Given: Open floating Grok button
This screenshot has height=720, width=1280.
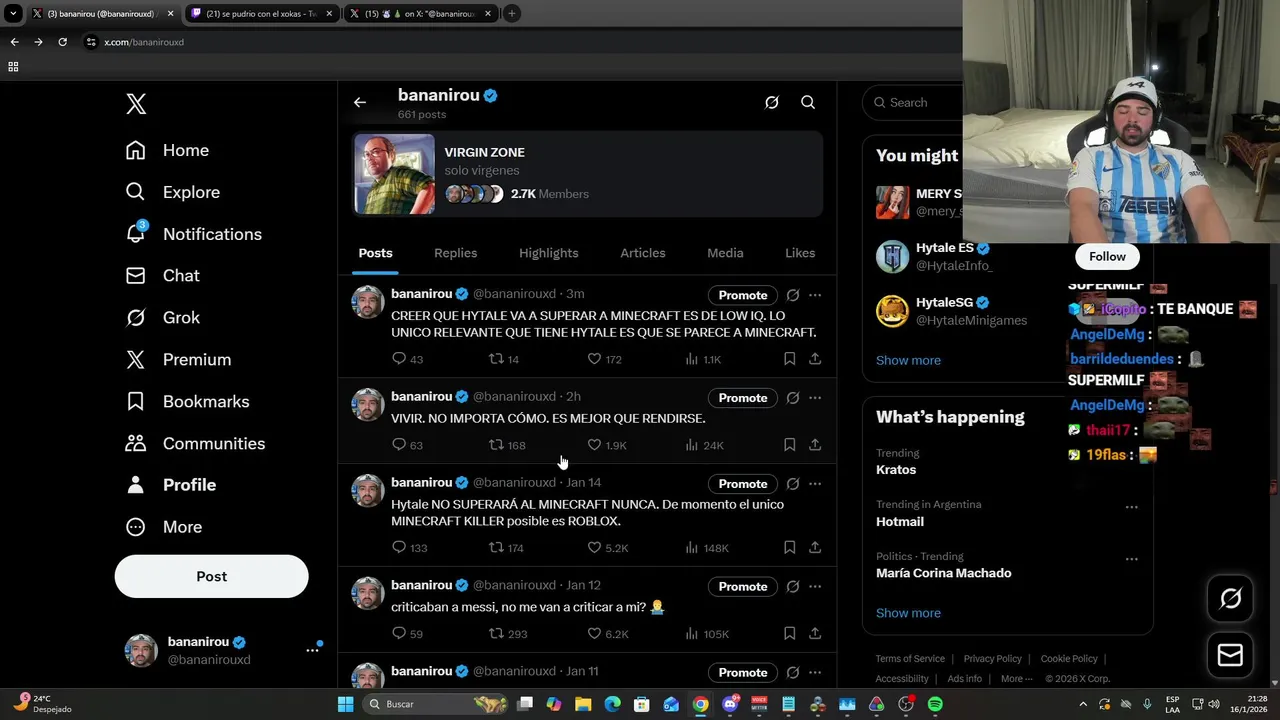Looking at the screenshot, I should tap(1230, 598).
